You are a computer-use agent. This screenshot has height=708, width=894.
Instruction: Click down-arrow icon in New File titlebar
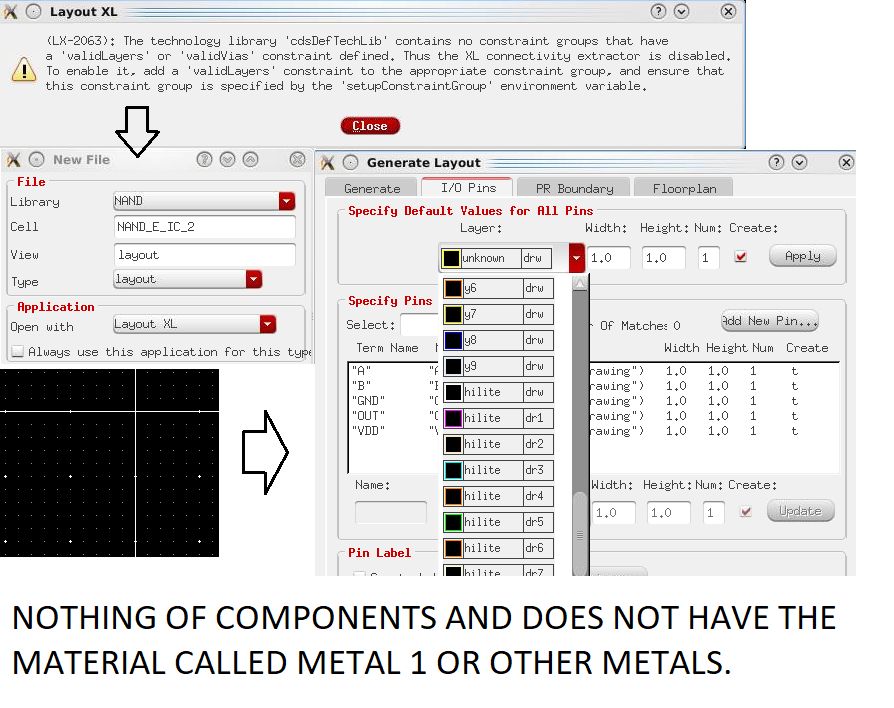pyautogui.click(x=227, y=160)
